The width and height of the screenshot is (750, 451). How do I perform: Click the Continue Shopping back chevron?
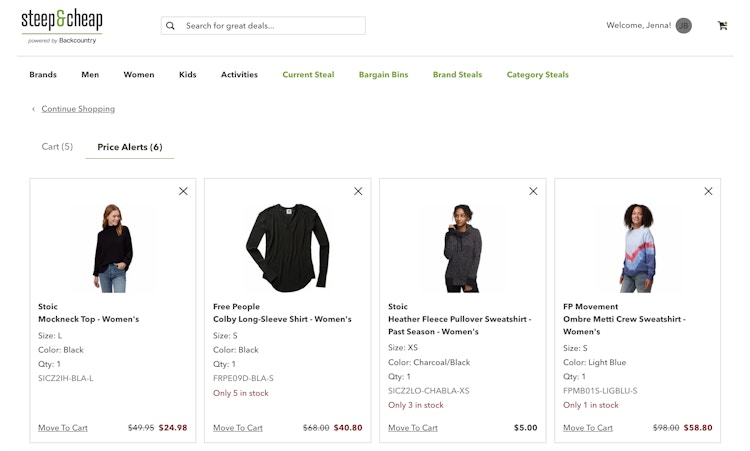[33, 110]
